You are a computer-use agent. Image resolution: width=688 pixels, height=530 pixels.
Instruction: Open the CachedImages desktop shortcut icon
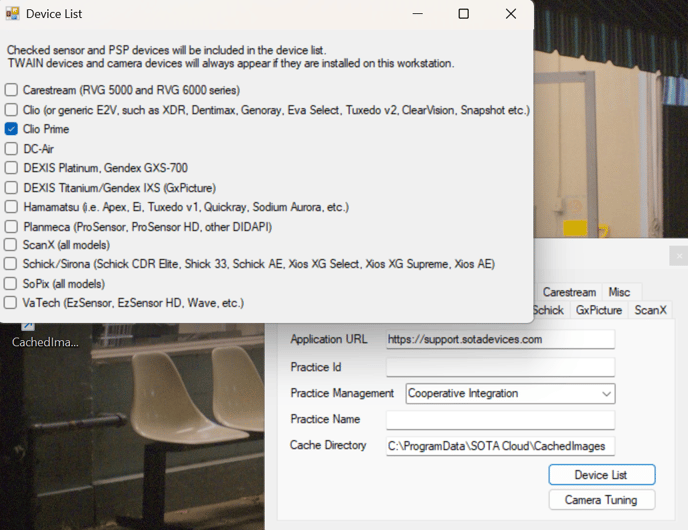(29, 326)
